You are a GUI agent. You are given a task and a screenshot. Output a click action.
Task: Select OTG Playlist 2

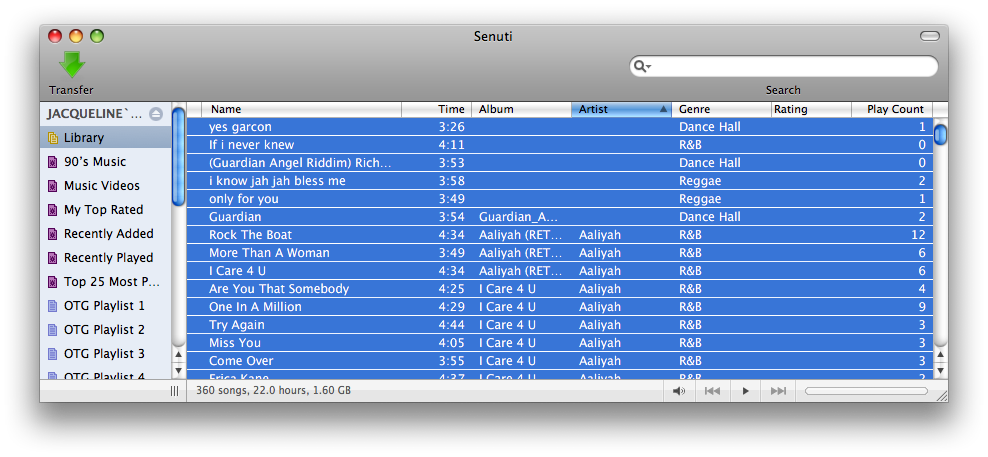106,329
